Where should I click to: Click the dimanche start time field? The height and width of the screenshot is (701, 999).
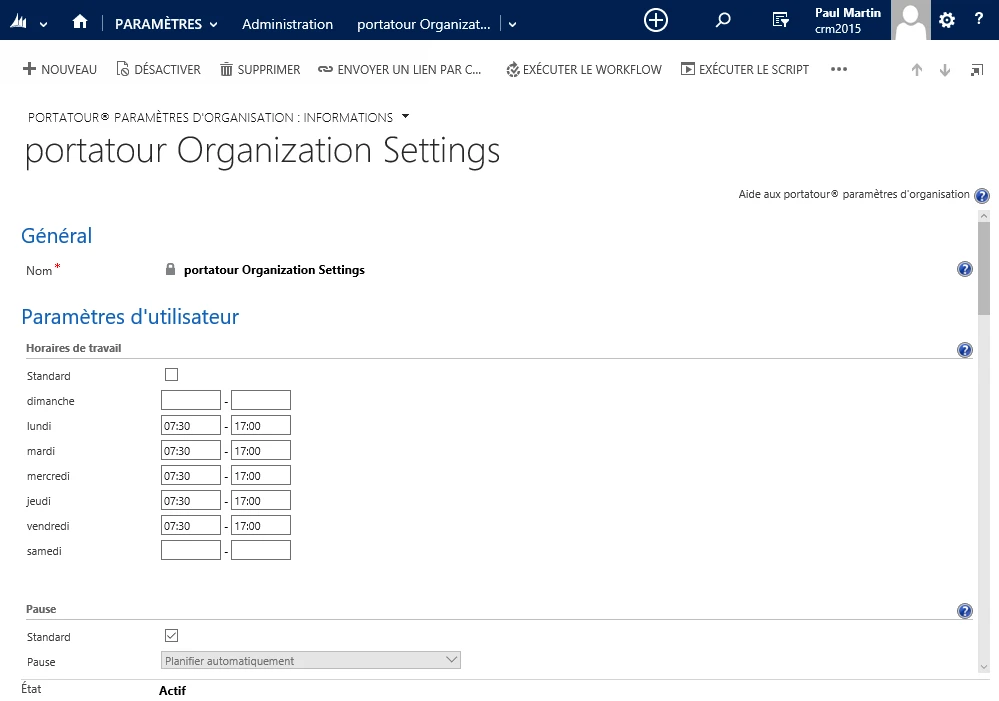pos(190,400)
